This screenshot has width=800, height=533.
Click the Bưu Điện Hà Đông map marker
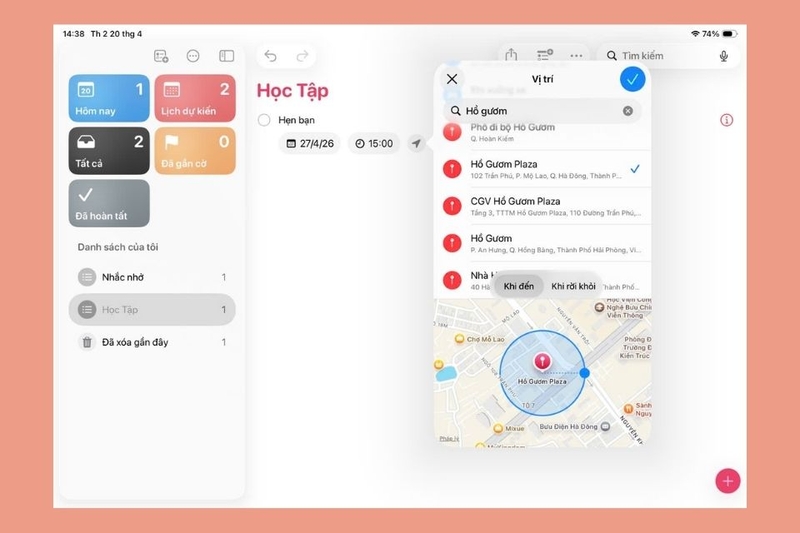[605, 426]
